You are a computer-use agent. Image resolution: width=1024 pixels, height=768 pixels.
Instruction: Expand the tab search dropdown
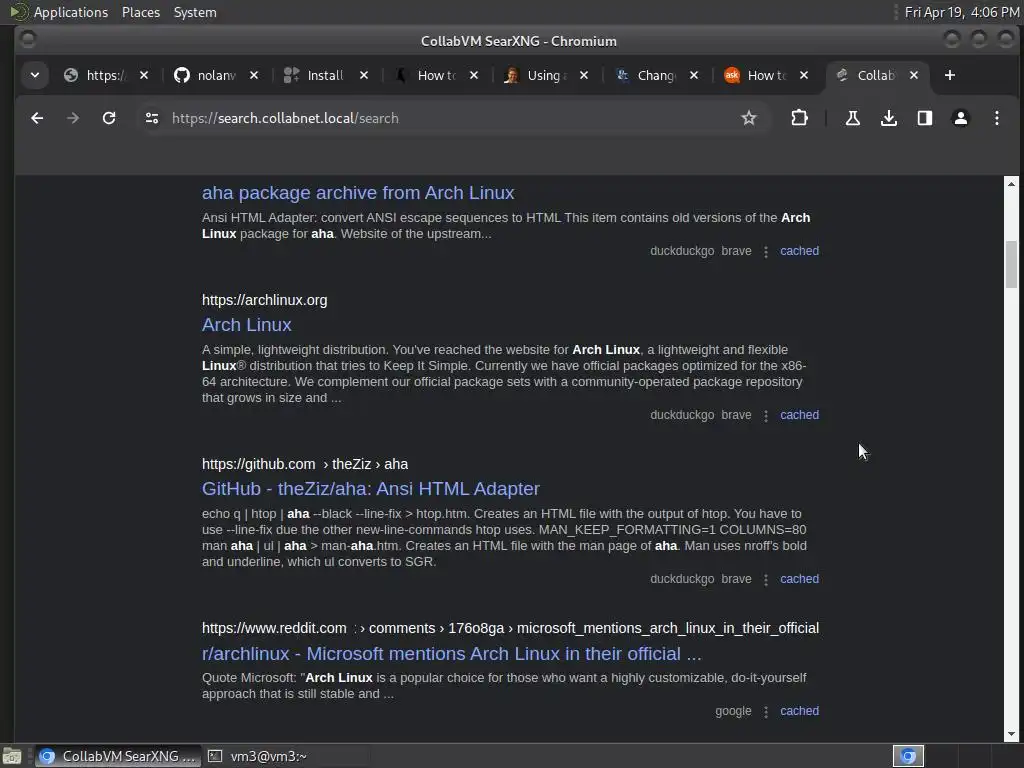tap(35, 76)
